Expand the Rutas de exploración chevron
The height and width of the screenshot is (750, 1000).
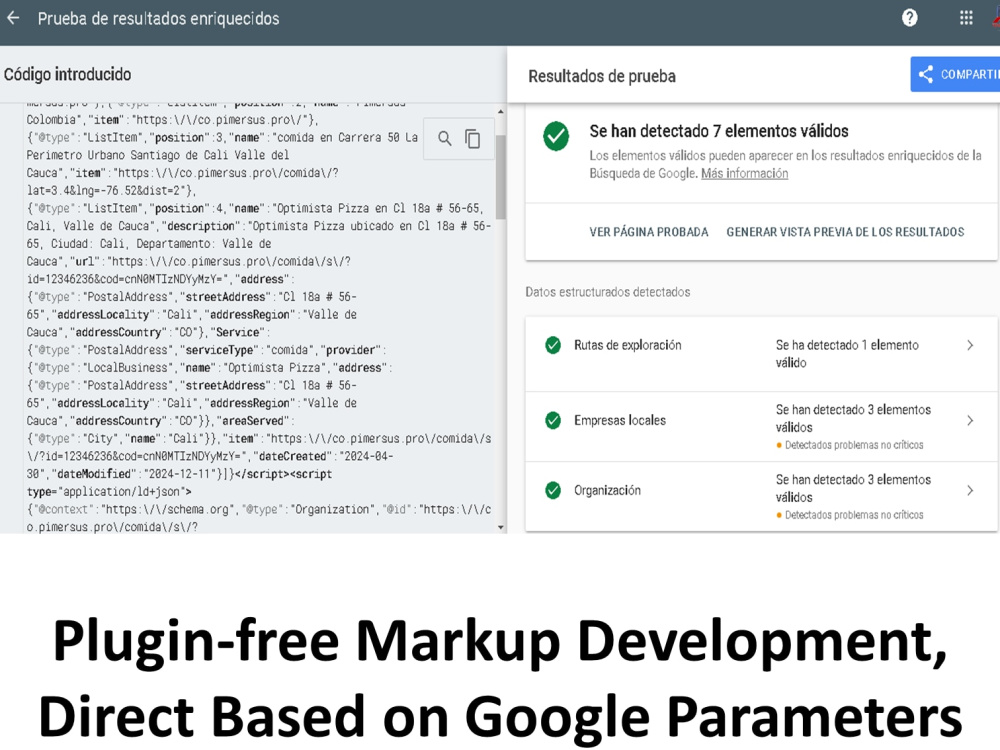coord(970,345)
